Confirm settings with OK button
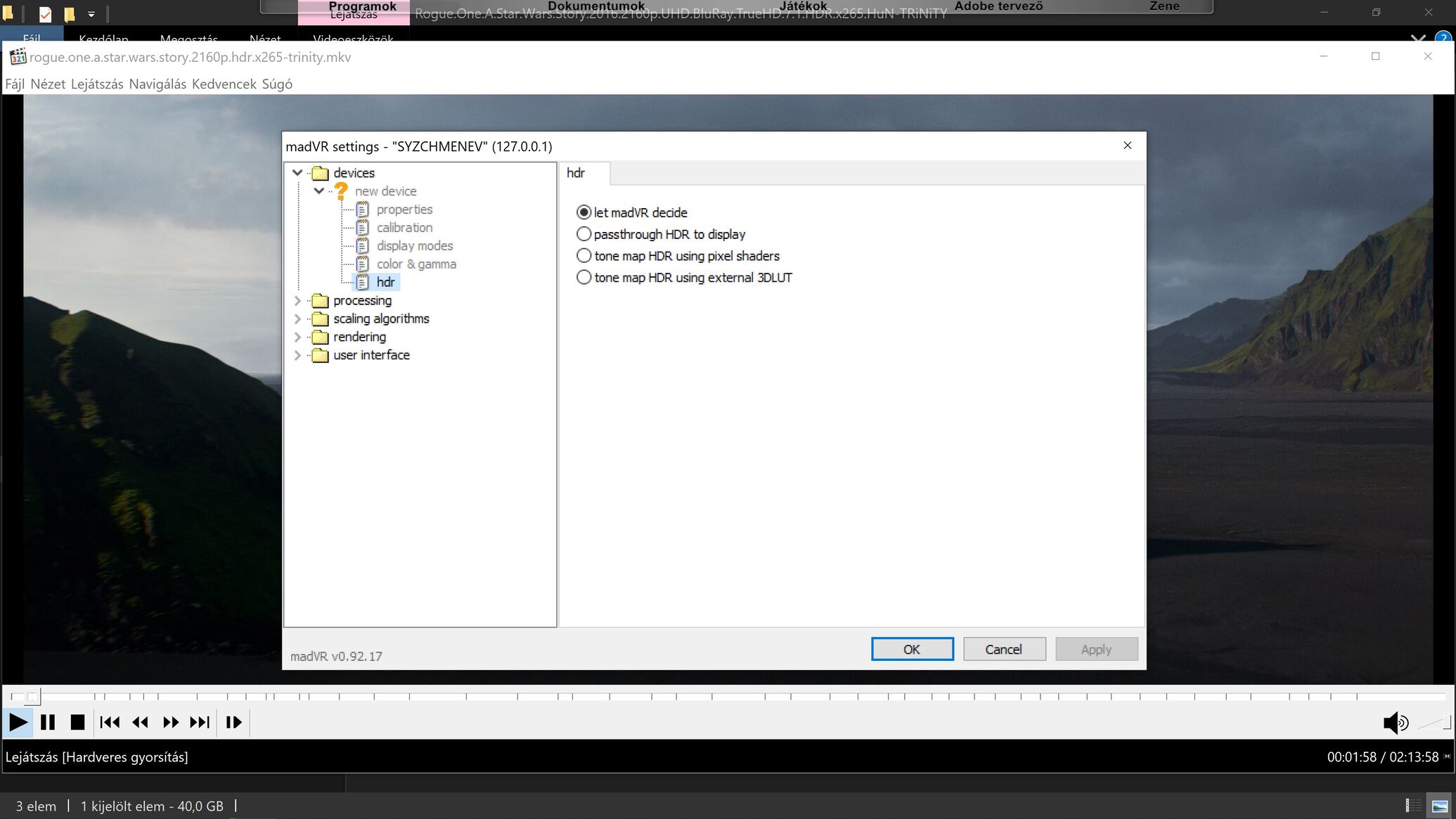 tap(912, 649)
